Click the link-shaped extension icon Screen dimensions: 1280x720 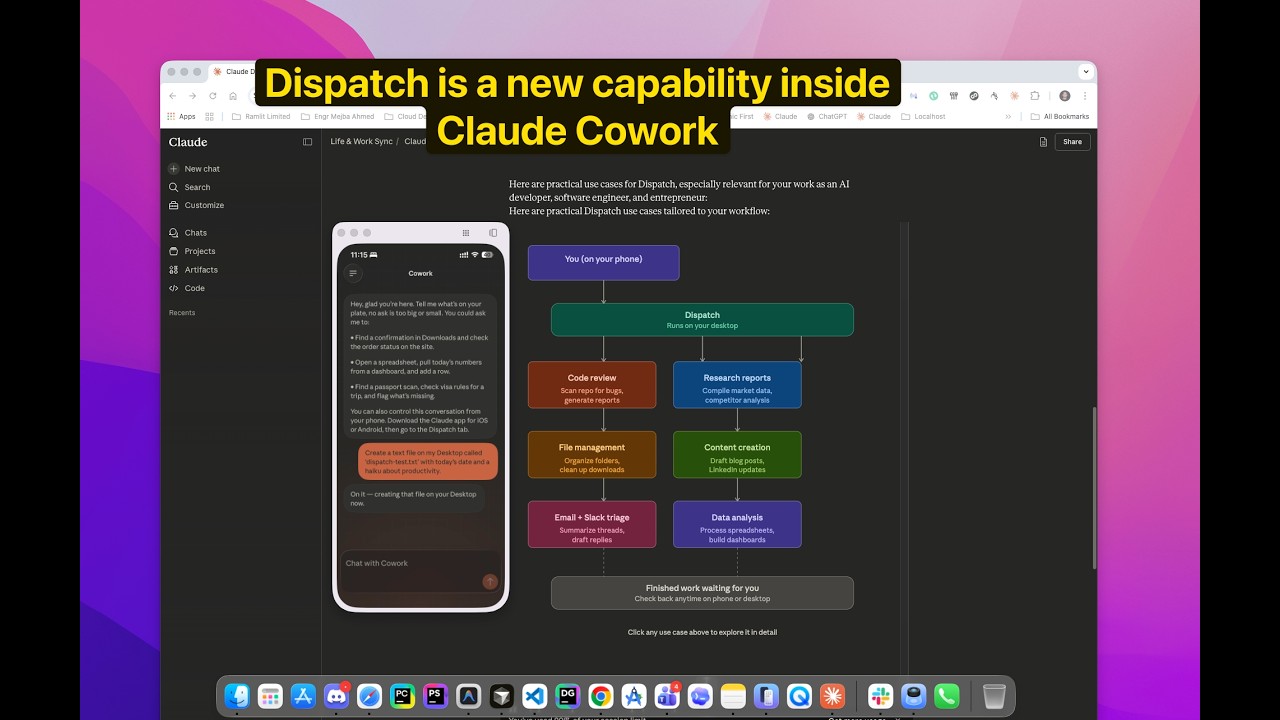(974, 96)
